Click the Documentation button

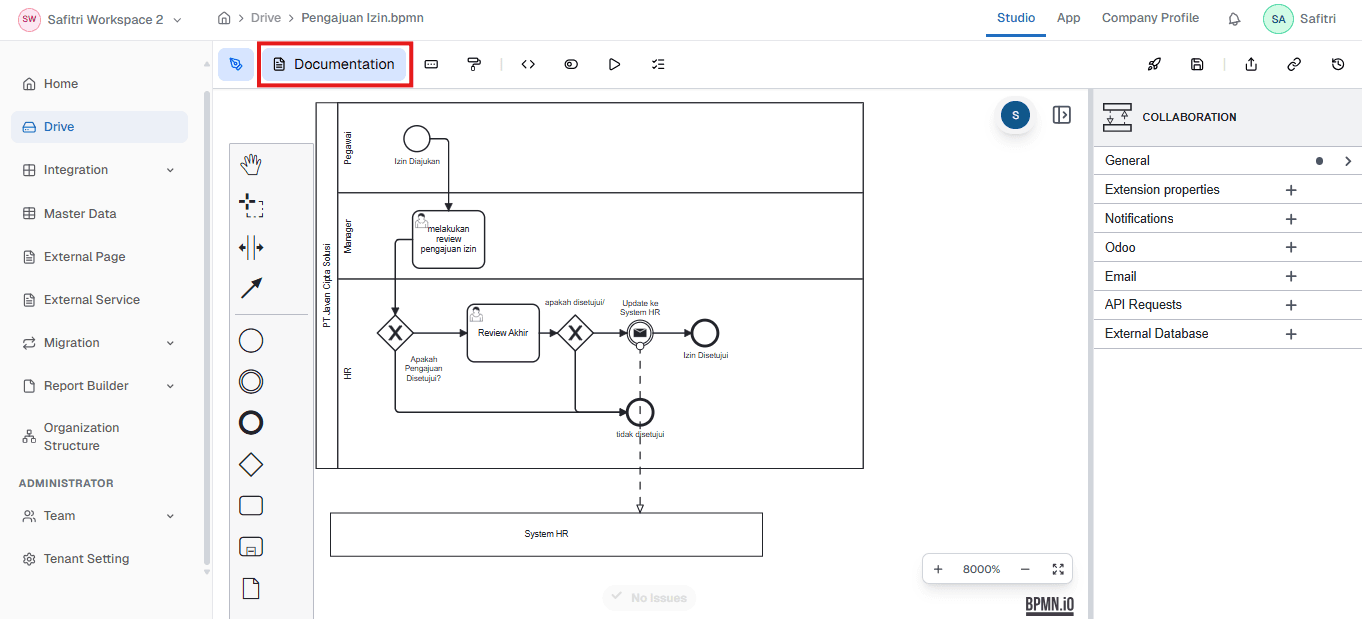pos(334,64)
